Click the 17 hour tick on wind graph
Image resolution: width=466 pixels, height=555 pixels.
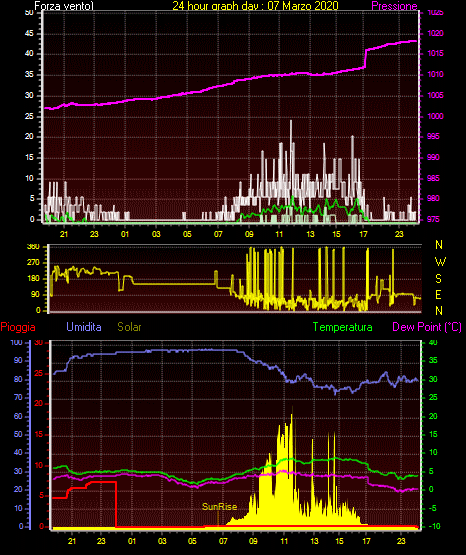pyautogui.click(x=363, y=234)
